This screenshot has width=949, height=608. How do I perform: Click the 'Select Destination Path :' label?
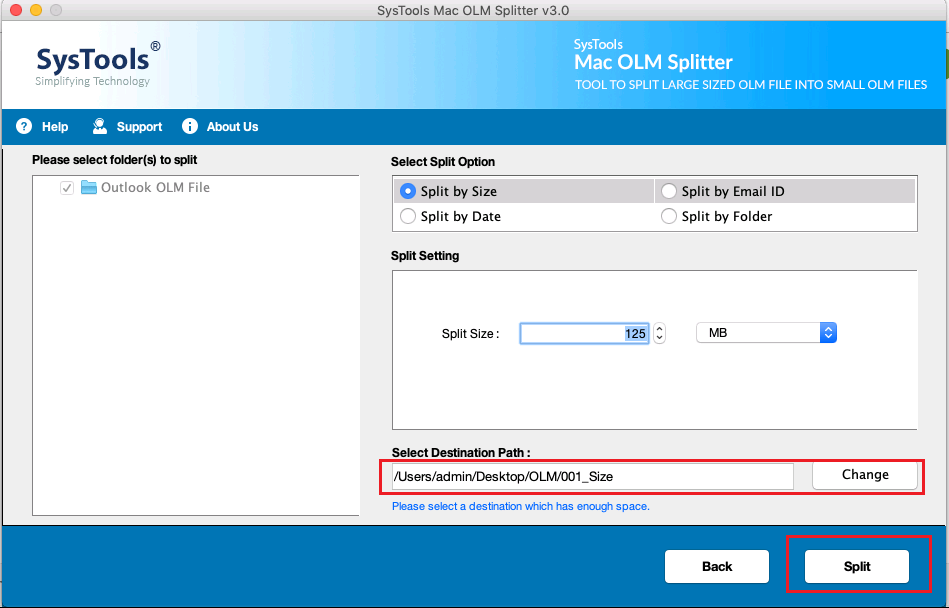(461, 453)
